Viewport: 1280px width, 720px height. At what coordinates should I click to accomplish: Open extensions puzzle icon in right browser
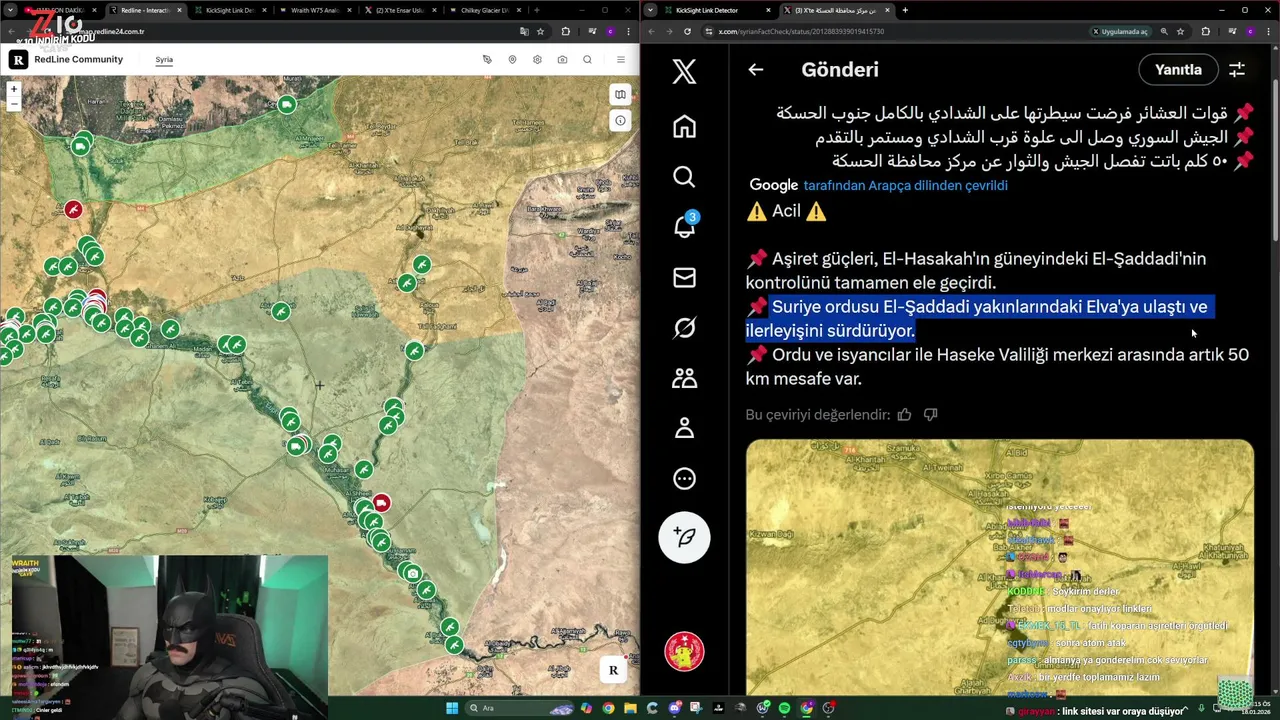(1205, 31)
